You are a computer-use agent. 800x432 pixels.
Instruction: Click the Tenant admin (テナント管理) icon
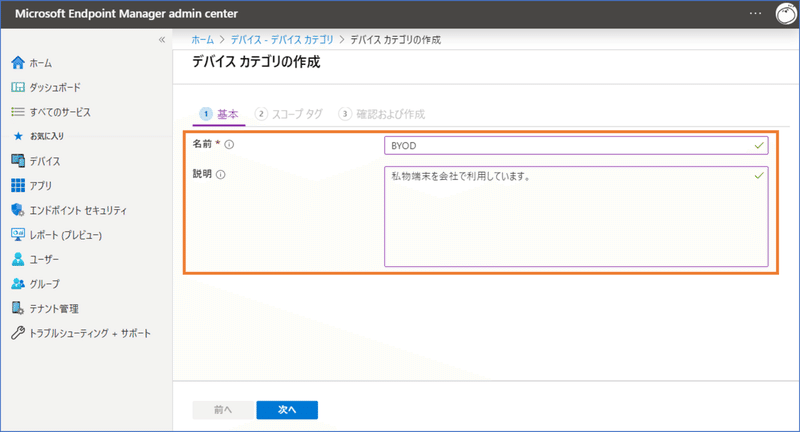[x=18, y=308]
